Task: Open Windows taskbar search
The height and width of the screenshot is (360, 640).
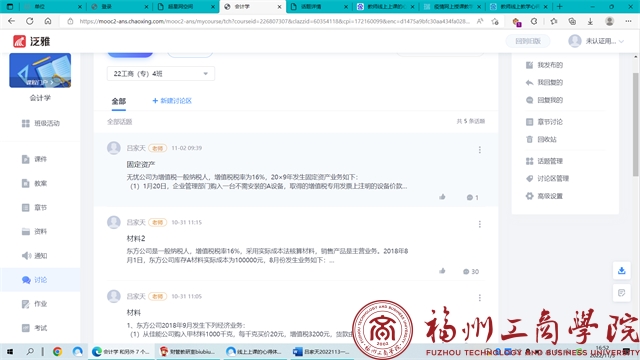Action: point(30,351)
